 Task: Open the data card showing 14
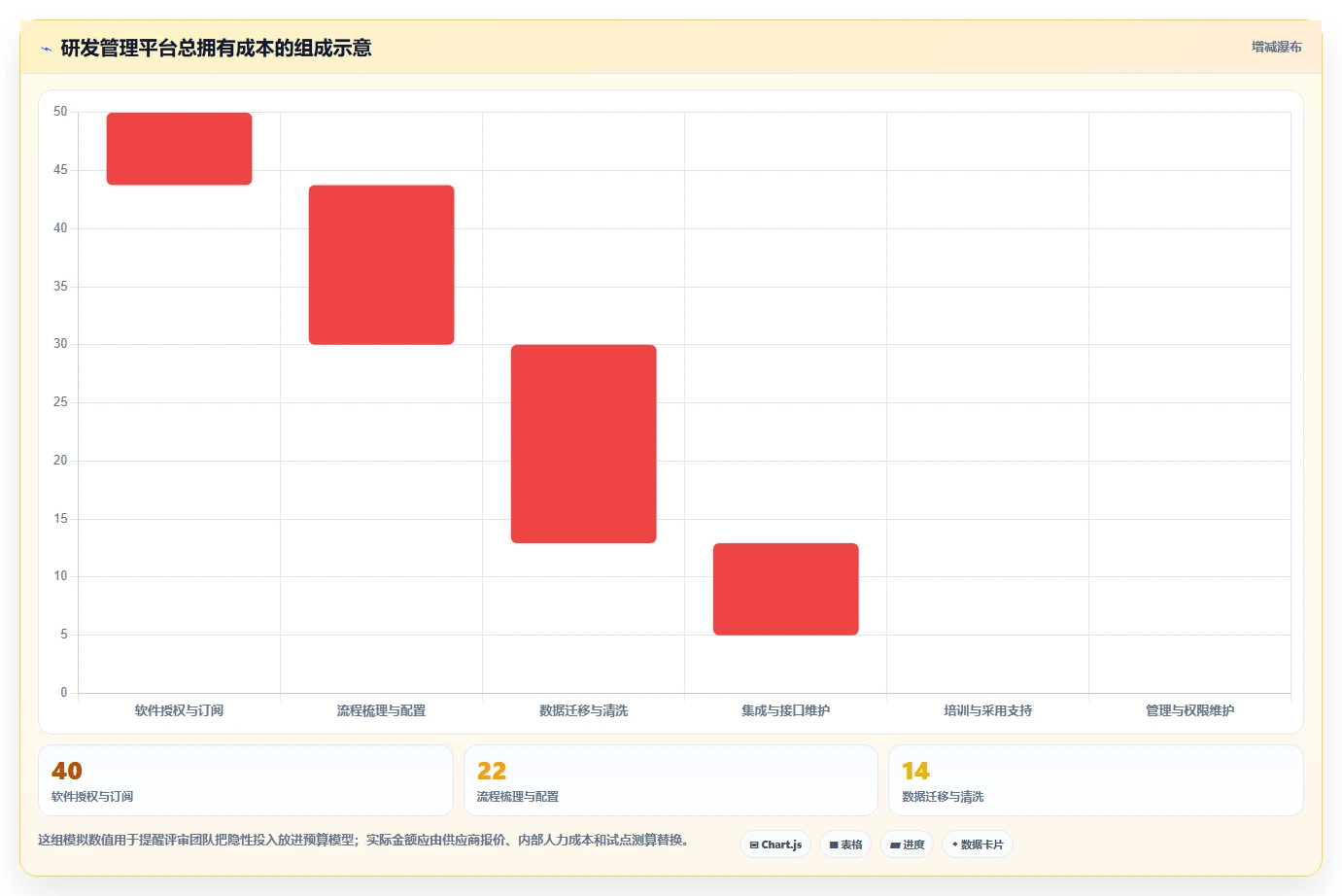pos(1095,780)
